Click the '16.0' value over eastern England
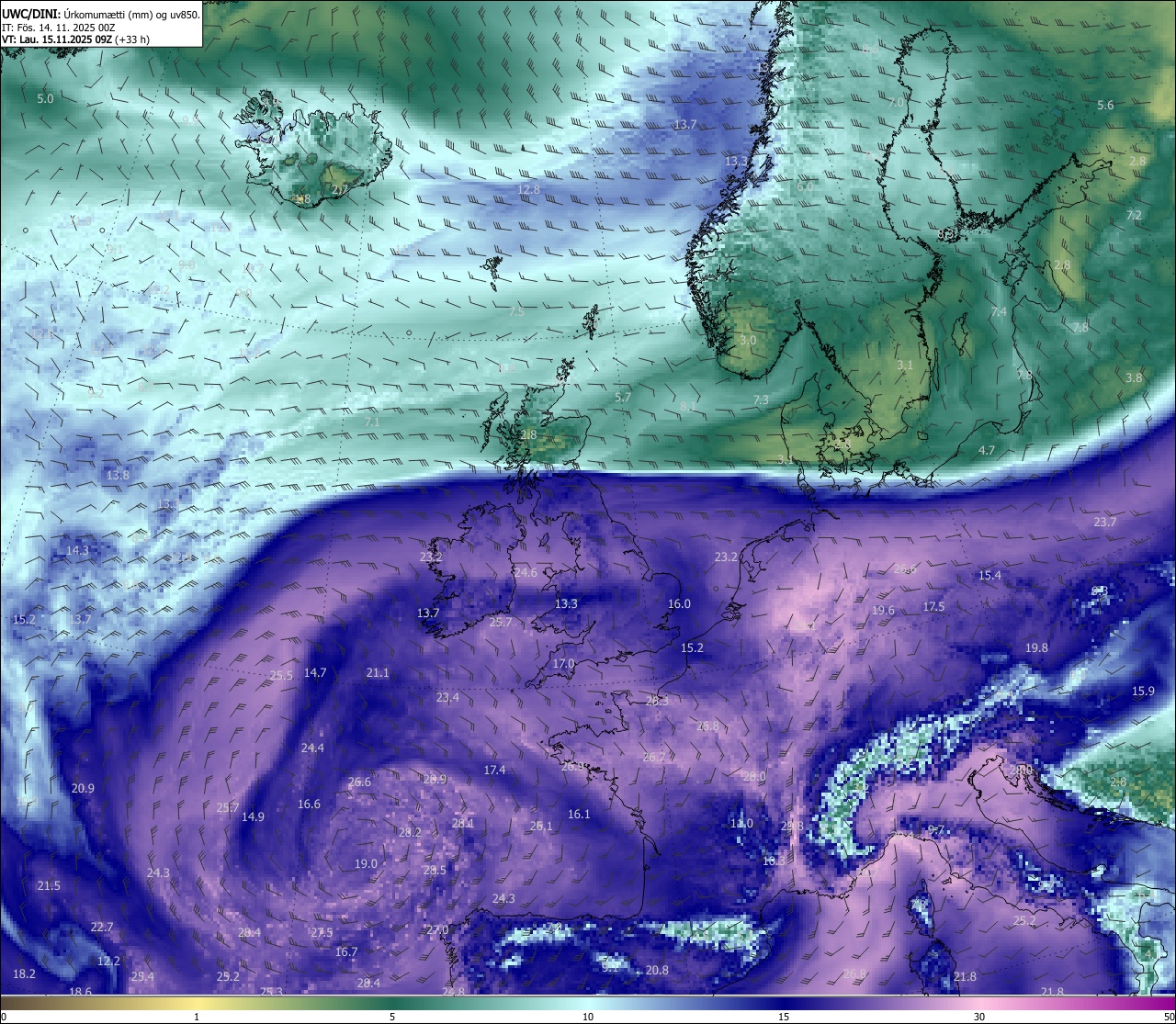The image size is (1176, 1024). 679,603
